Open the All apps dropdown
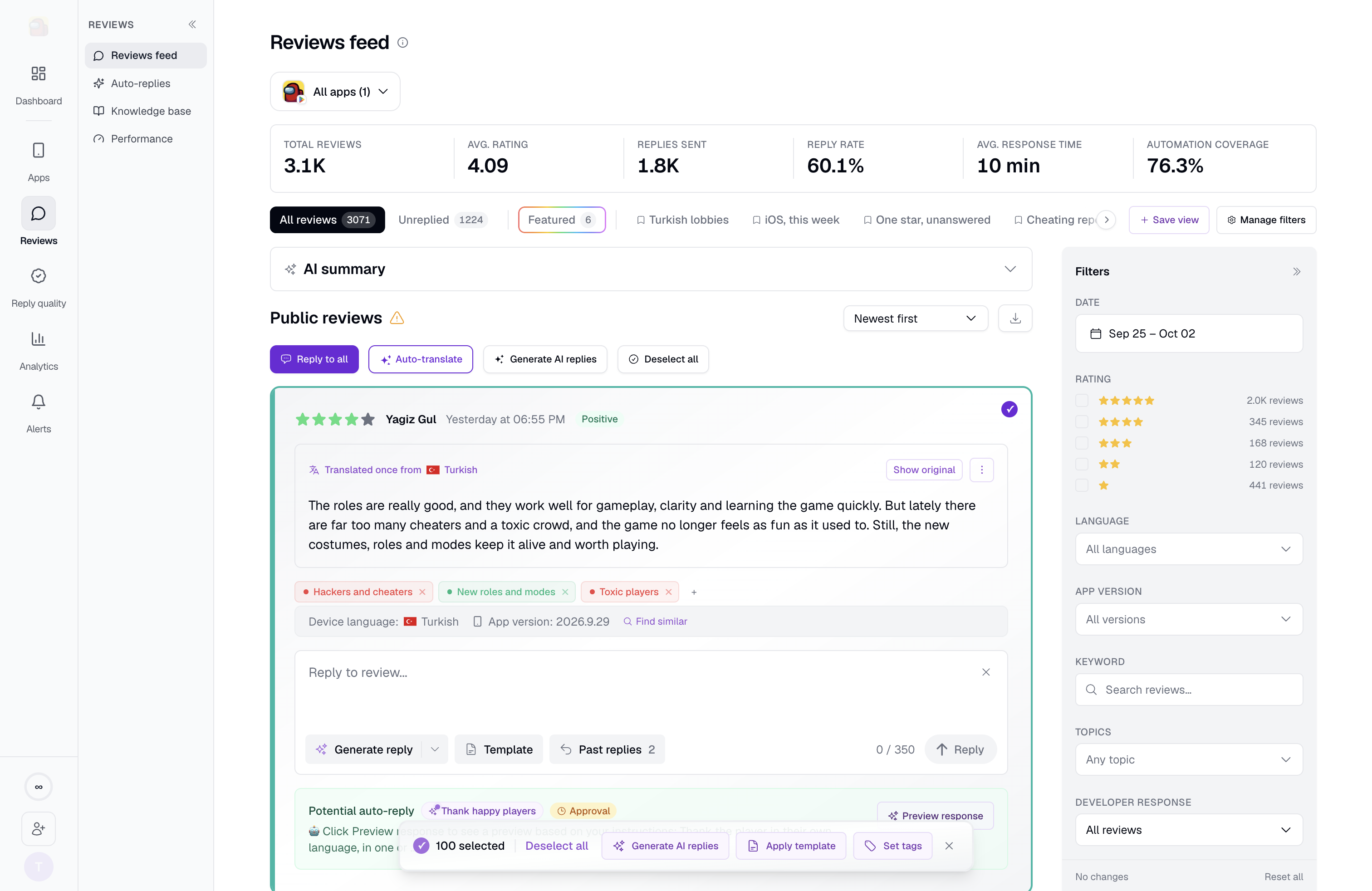 tap(335, 92)
